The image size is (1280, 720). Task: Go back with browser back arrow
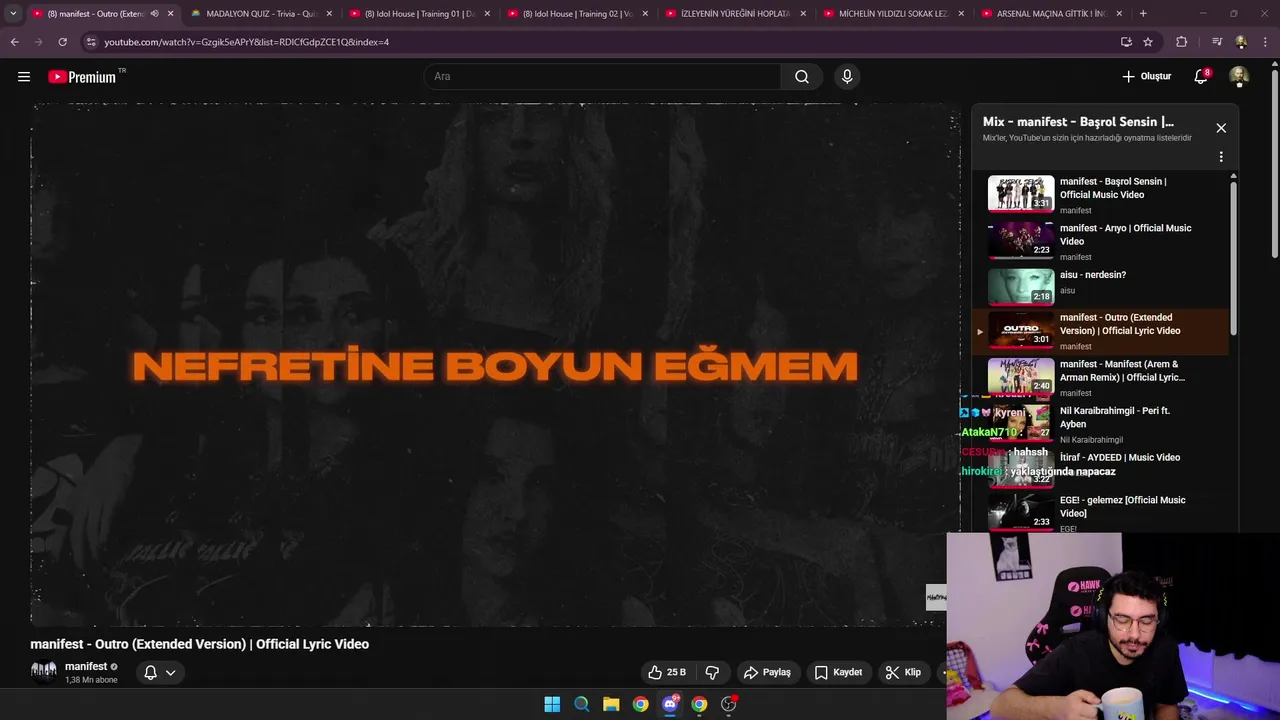tap(14, 42)
